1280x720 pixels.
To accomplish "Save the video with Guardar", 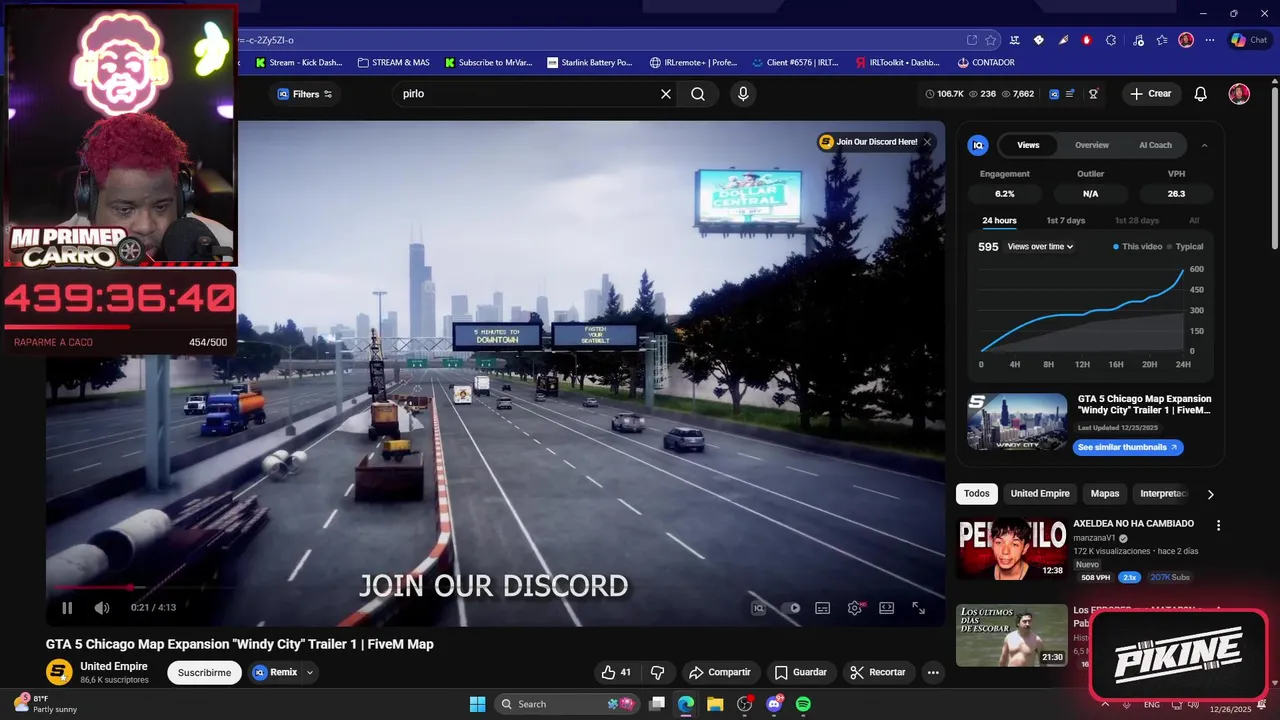I will 801,672.
